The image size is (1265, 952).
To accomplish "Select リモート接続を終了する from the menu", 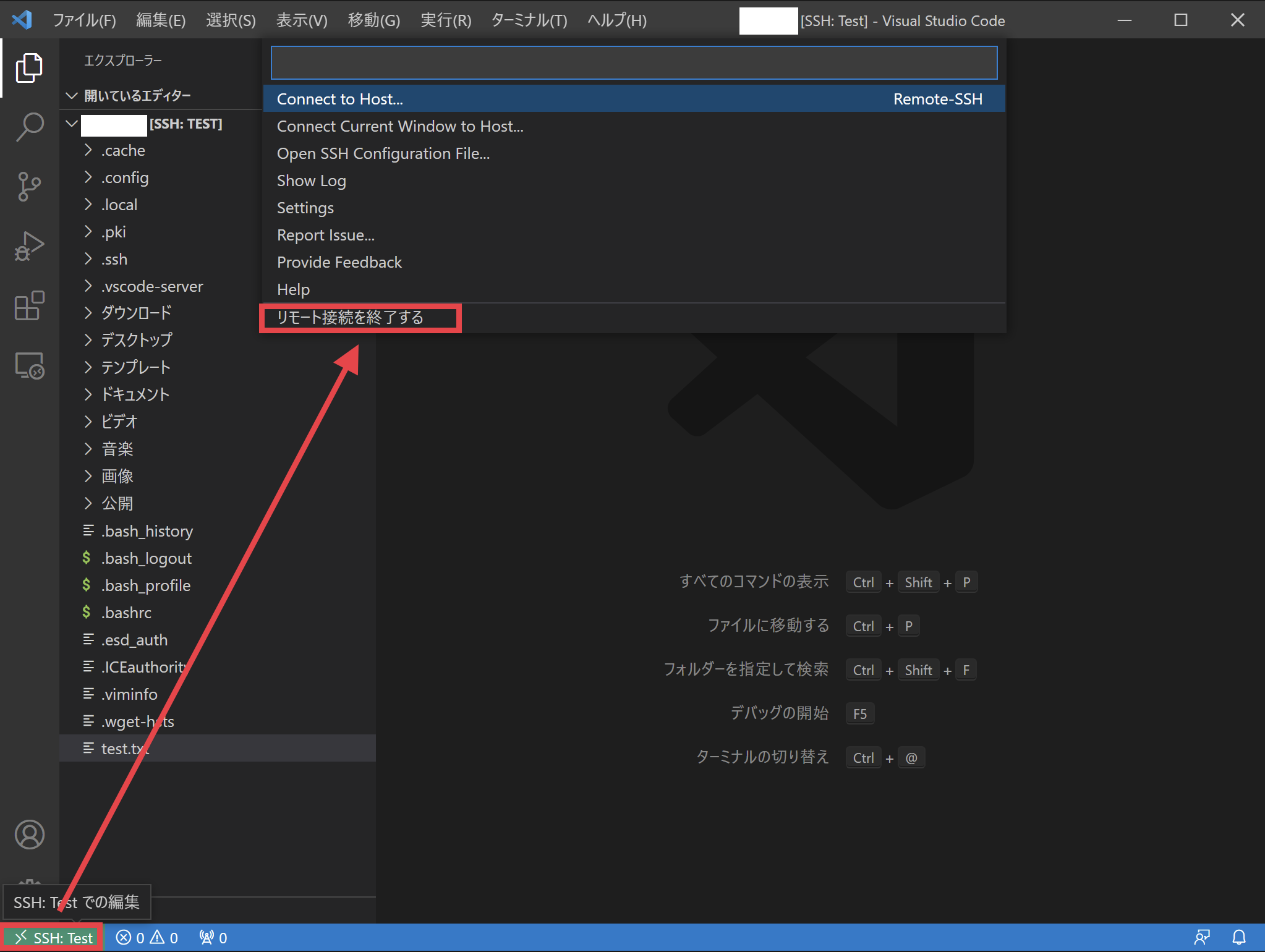I will (x=350, y=317).
